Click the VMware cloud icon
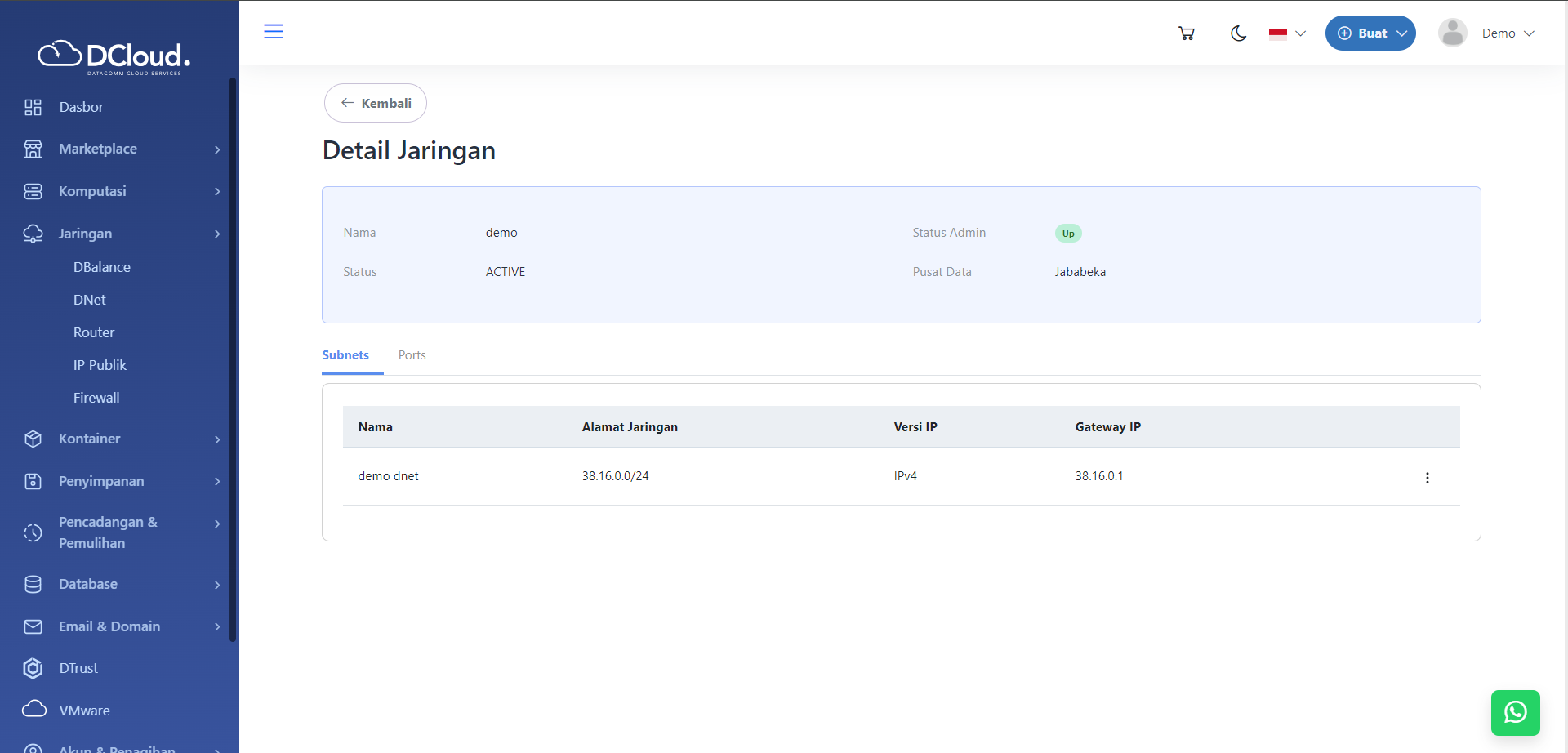The height and width of the screenshot is (753, 1568). tap(33, 710)
